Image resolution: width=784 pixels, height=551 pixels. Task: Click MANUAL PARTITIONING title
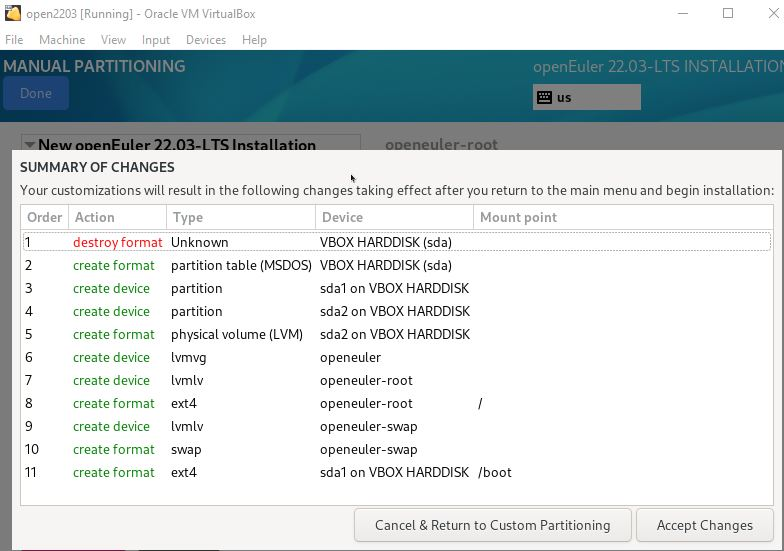tap(94, 66)
